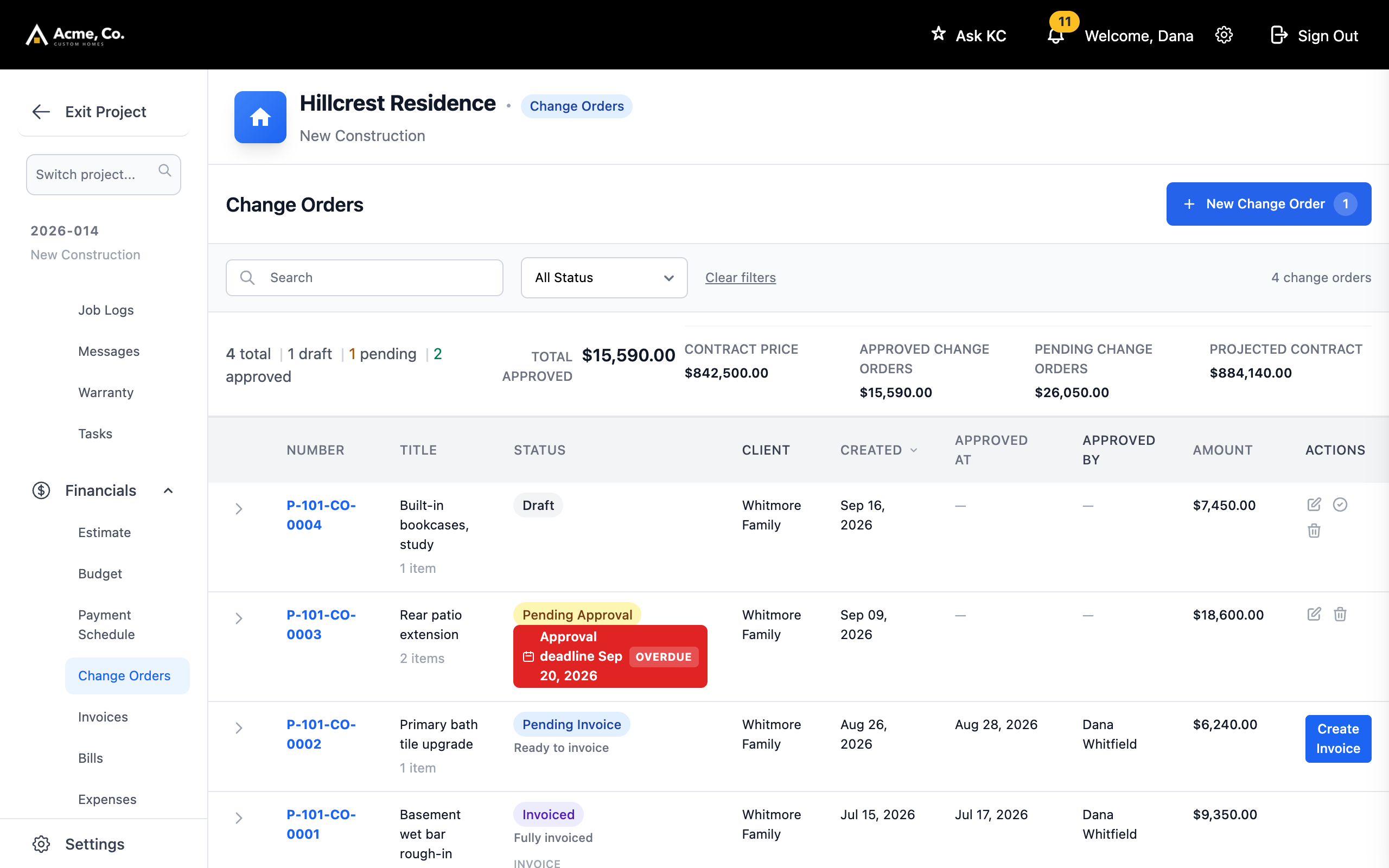Open settings gear in top bar
1389x868 pixels.
tap(1224, 35)
